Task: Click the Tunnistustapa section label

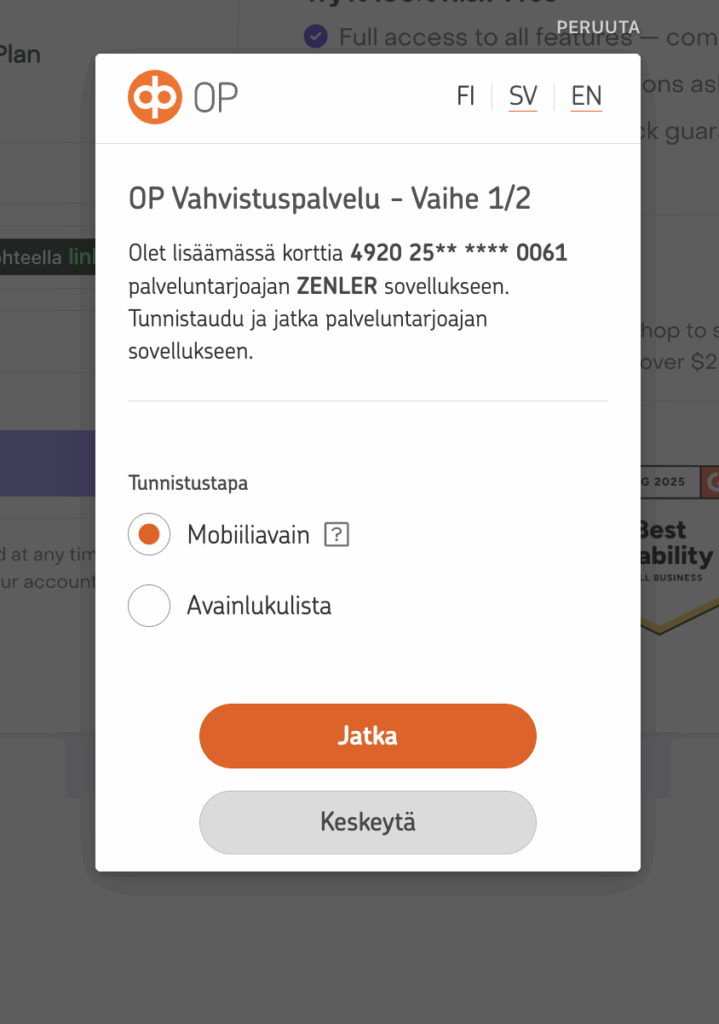Action: [188, 483]
